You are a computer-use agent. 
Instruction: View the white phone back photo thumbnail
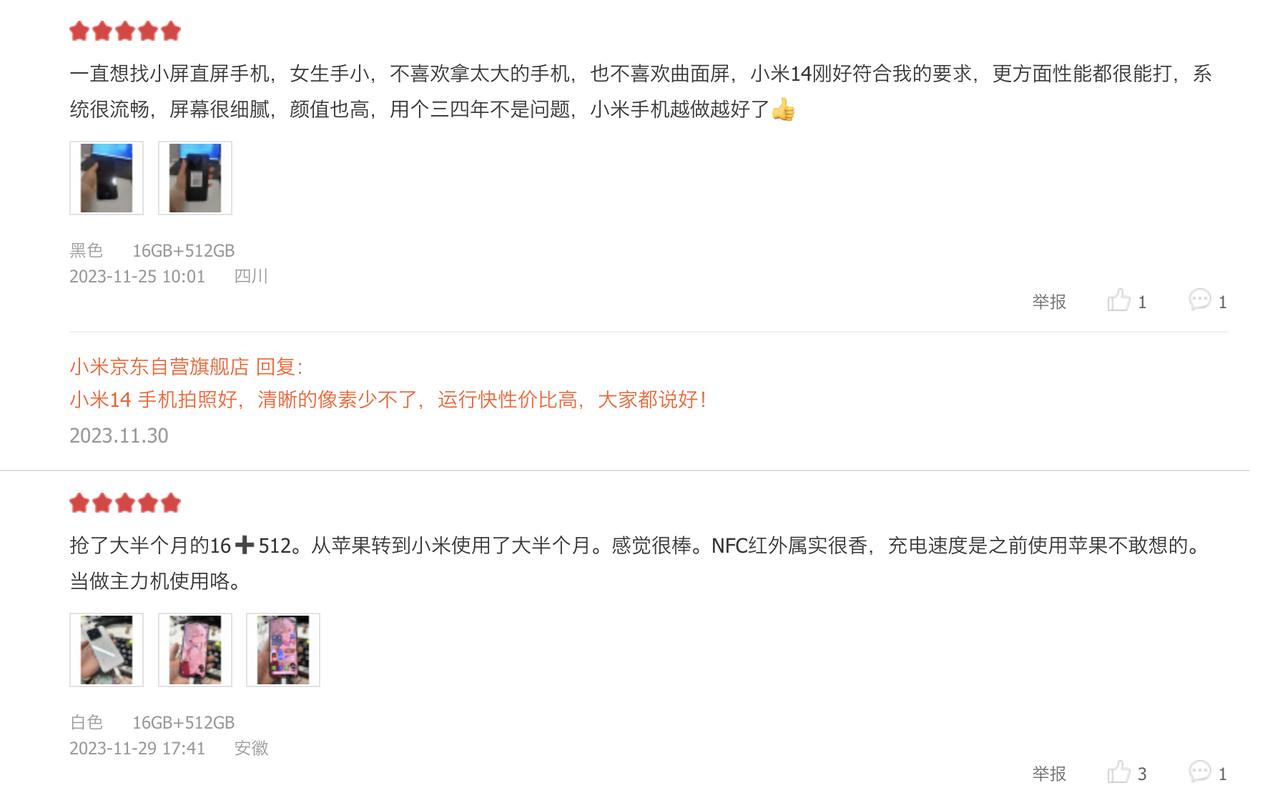tap(106, 650)
